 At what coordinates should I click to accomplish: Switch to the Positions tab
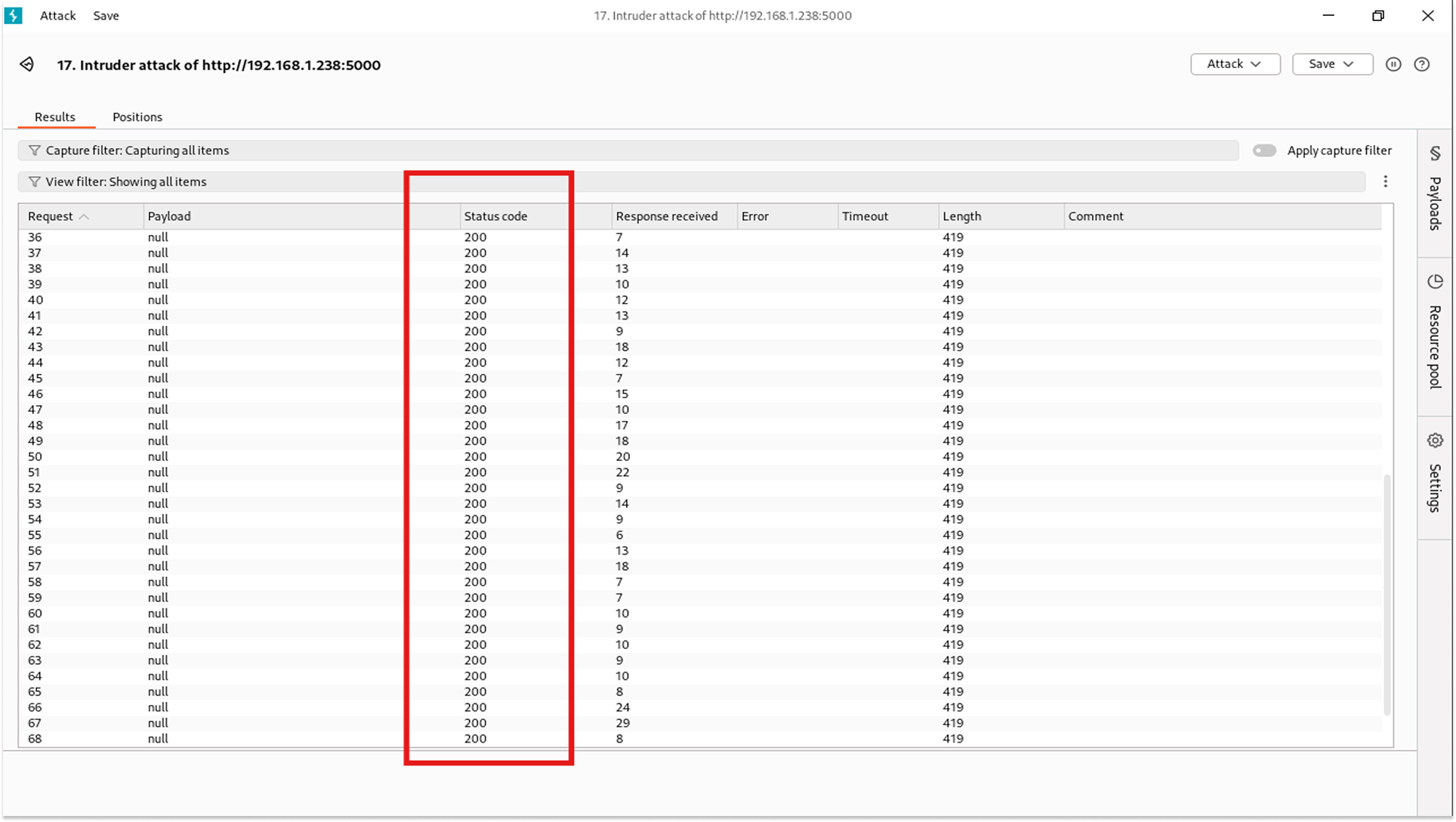(137, 116)
